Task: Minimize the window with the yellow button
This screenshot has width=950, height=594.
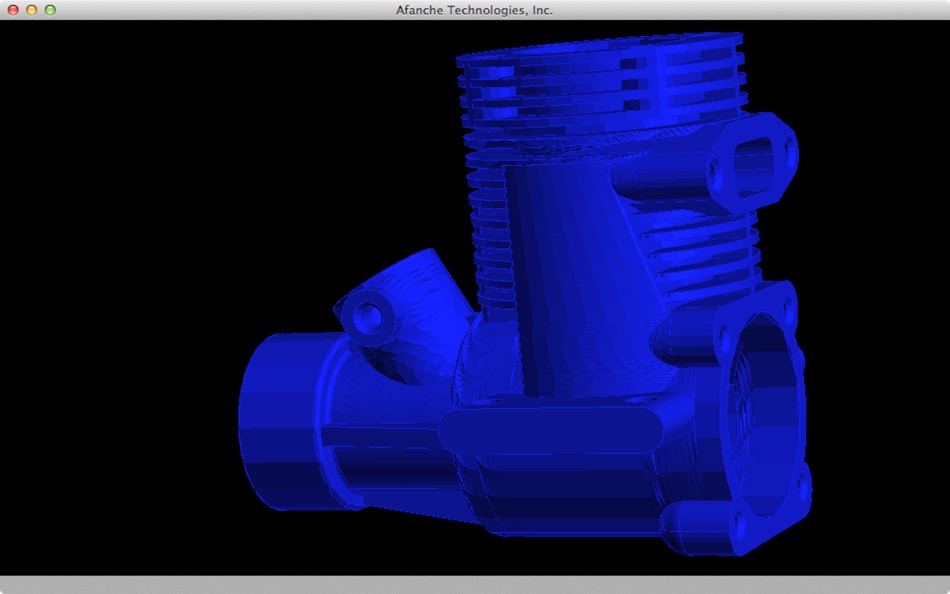Action: (x=32, y=10)
